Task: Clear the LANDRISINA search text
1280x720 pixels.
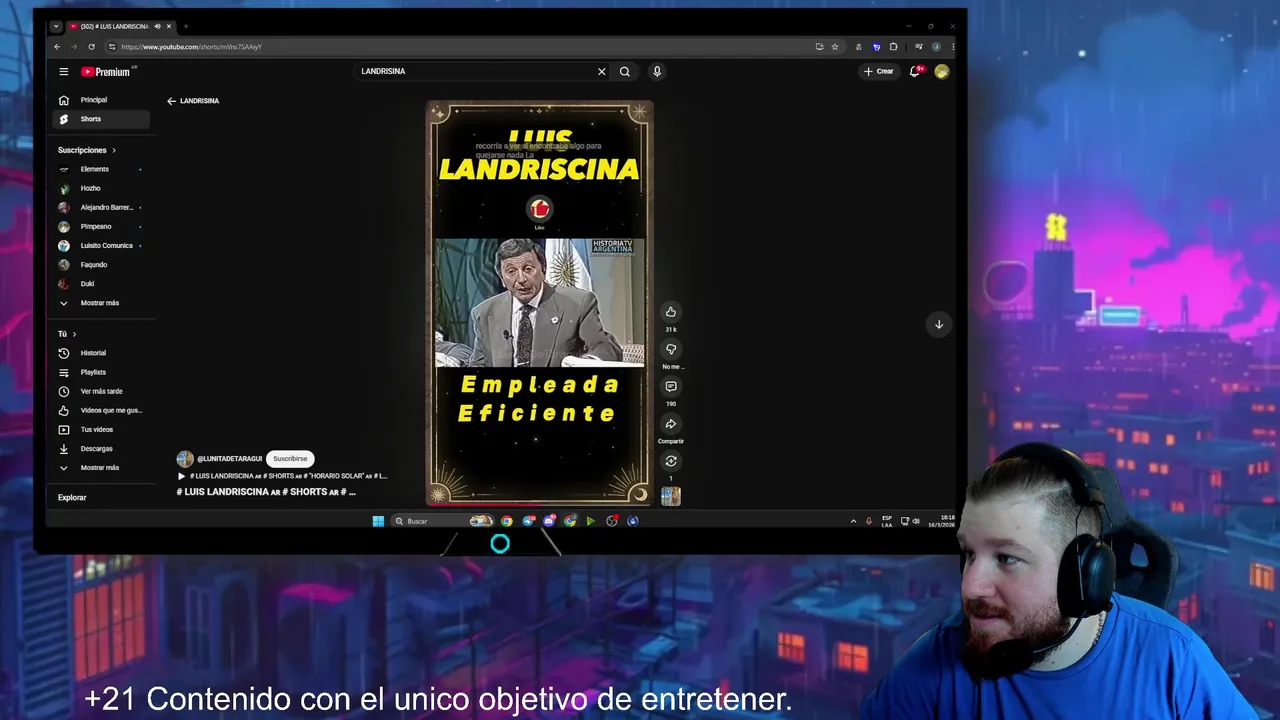Action: pos(602,71)
